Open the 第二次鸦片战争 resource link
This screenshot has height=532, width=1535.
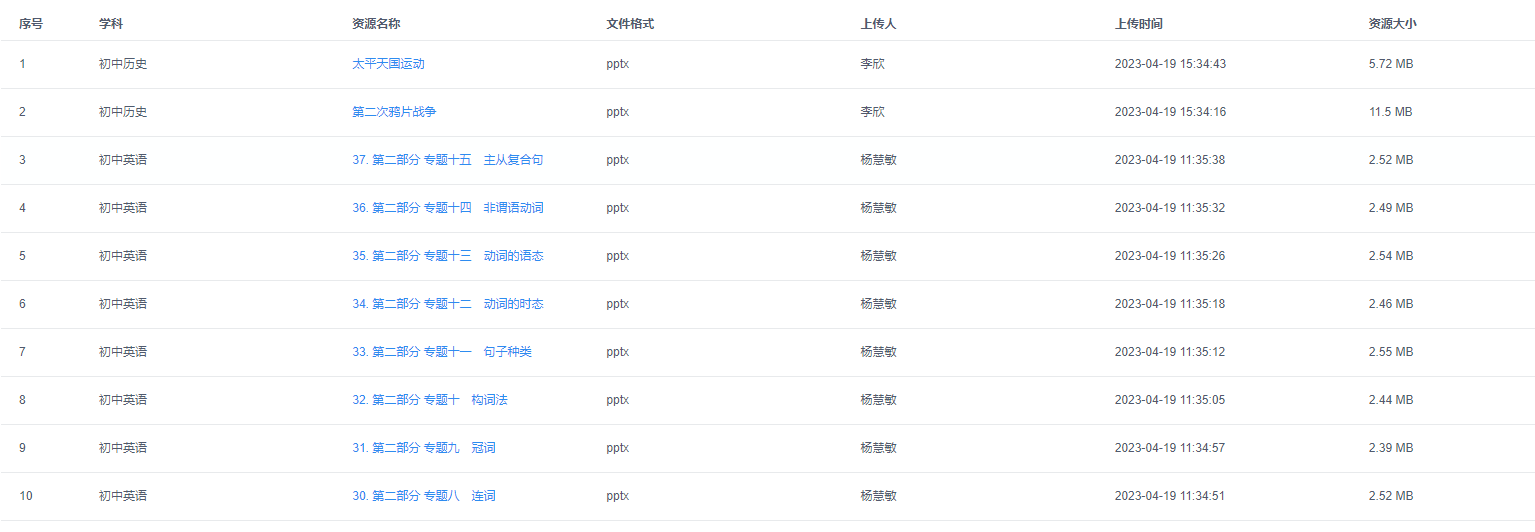click(394, 112)
